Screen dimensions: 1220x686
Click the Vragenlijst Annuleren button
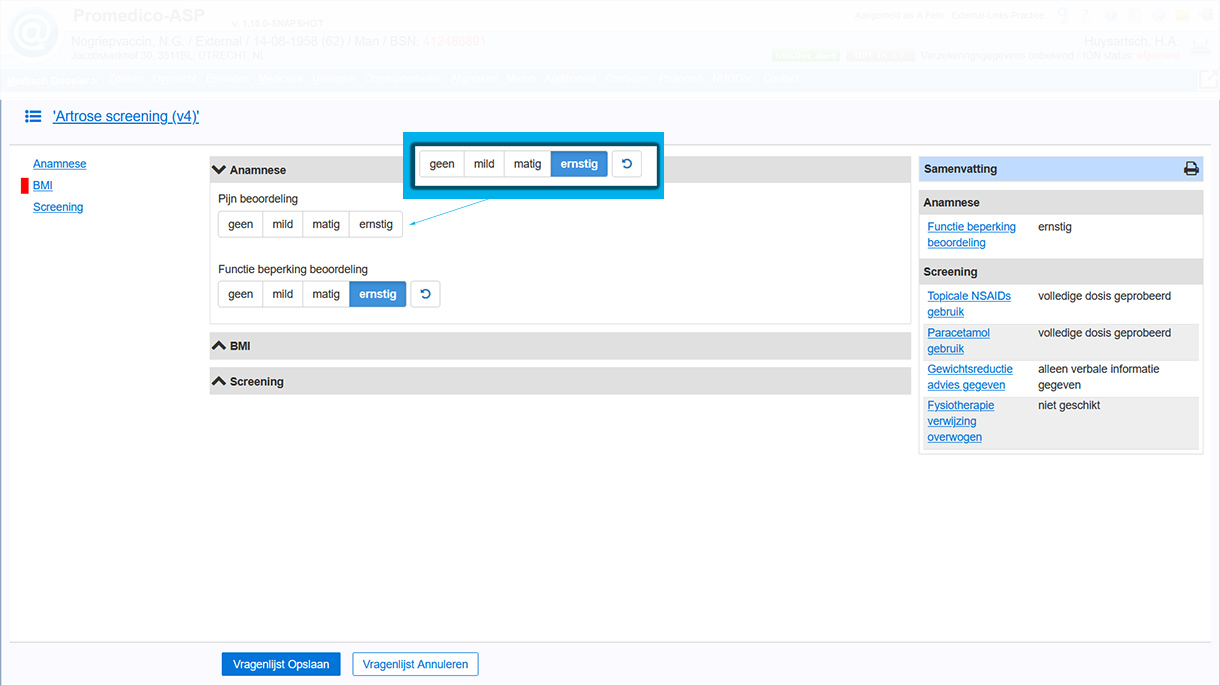click(415, 664)
